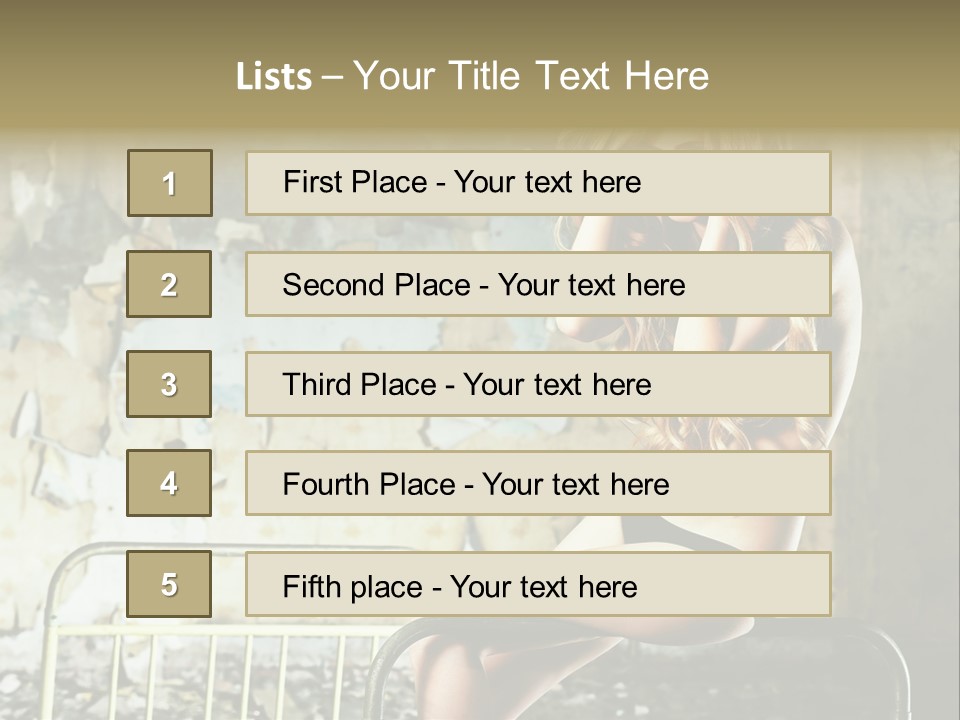The width and height of the screenshot is (960, 720).
Task: Click the peeling wall left of the list
Action: tap(60, 350)
